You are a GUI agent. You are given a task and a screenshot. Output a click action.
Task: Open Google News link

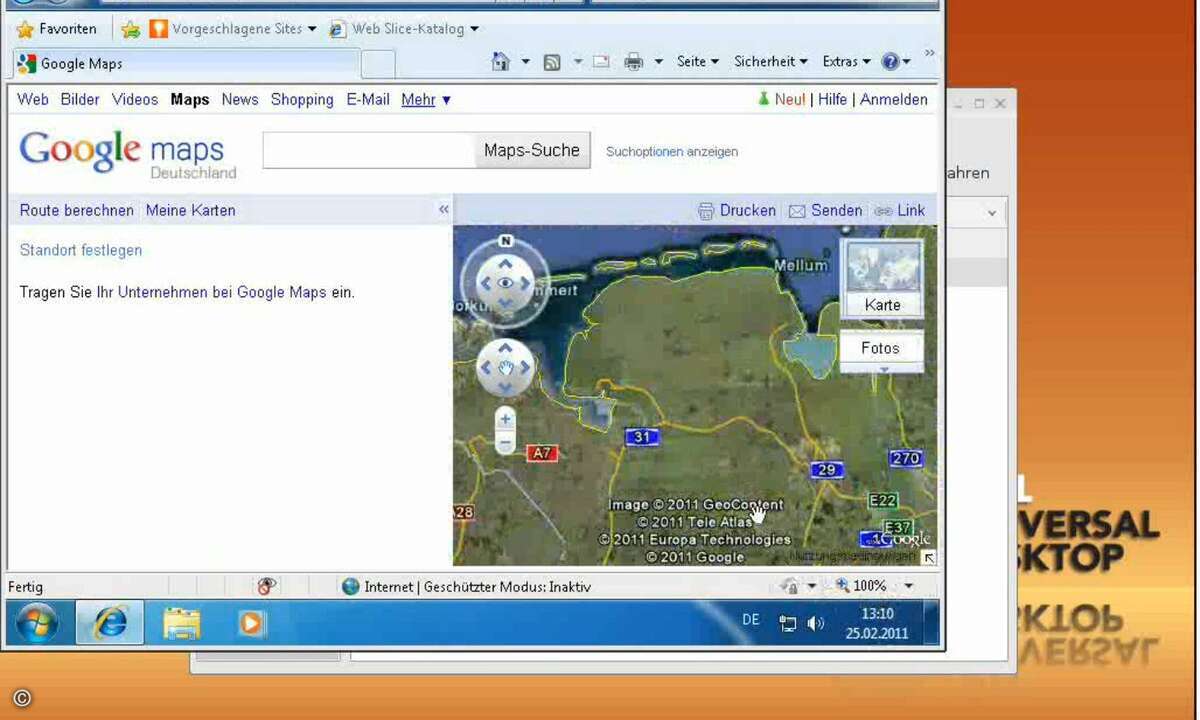pos(240,100)
